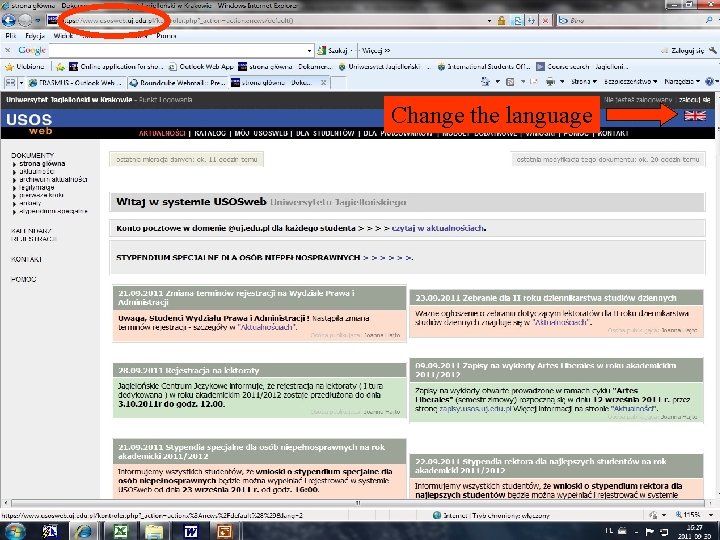Click the Google toolbar Szukaj button
This screenshot has width=720, height=540.
pyautogui.click(x=333, y=51)
